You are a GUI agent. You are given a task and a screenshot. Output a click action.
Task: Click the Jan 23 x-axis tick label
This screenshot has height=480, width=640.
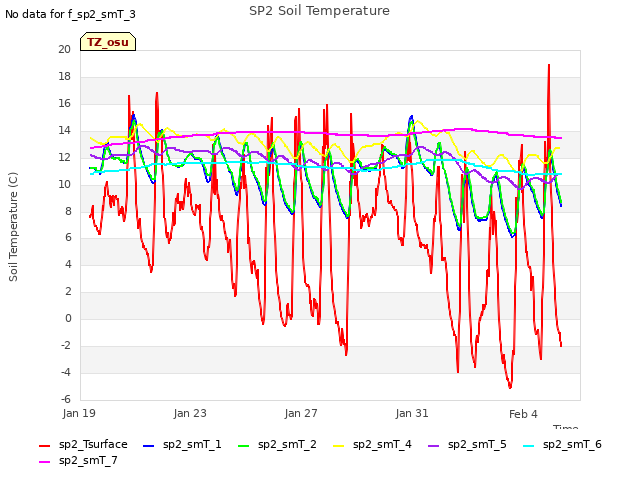[x=190, y=413]
